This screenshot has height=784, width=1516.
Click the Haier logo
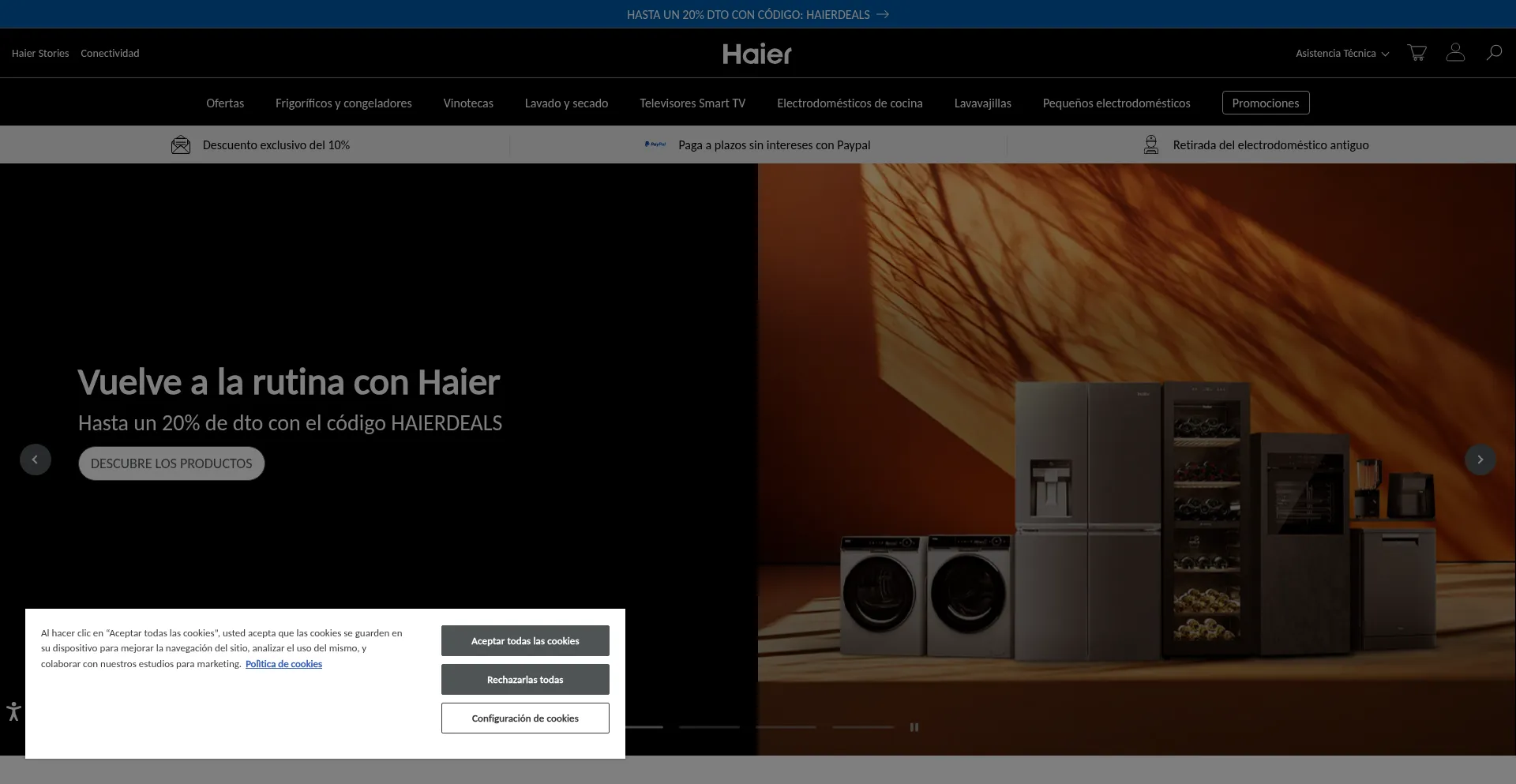click(x=757, y=54)
